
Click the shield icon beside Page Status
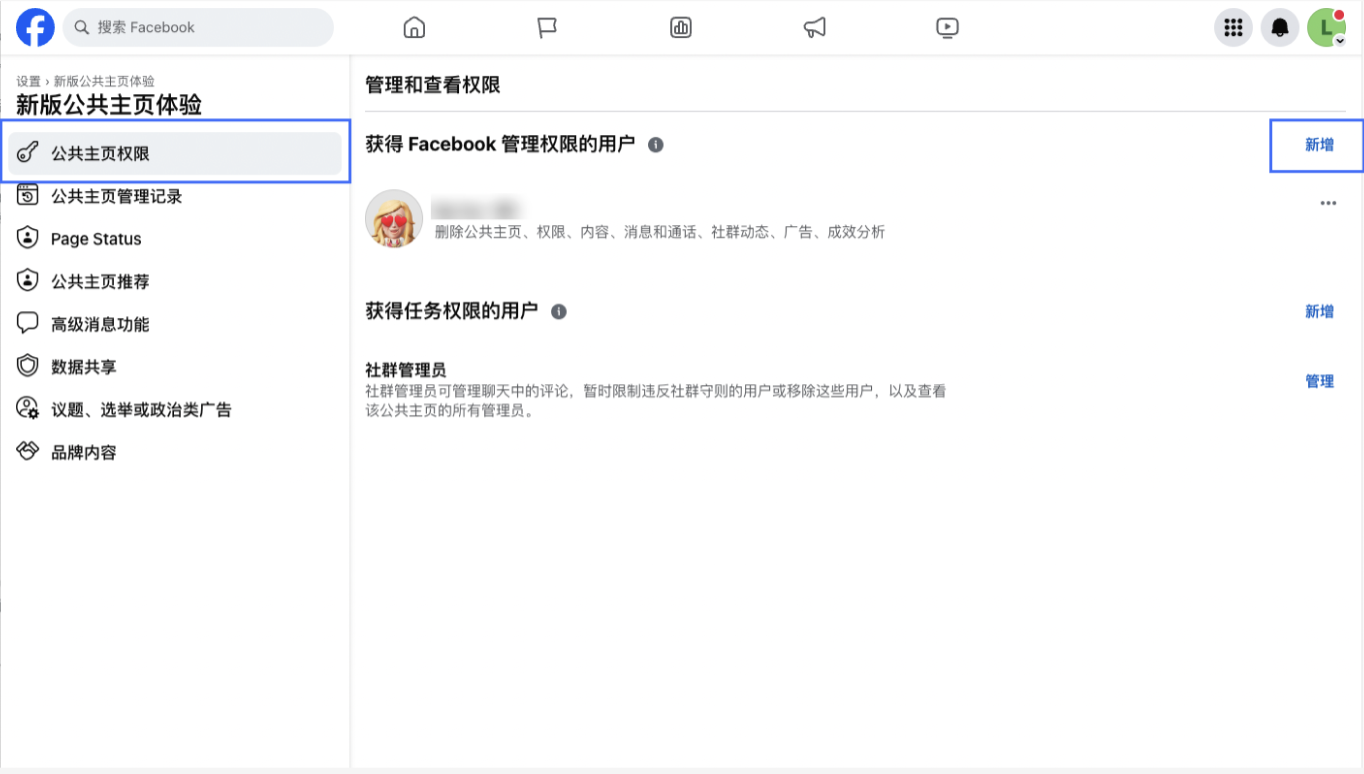coord(28,238)
